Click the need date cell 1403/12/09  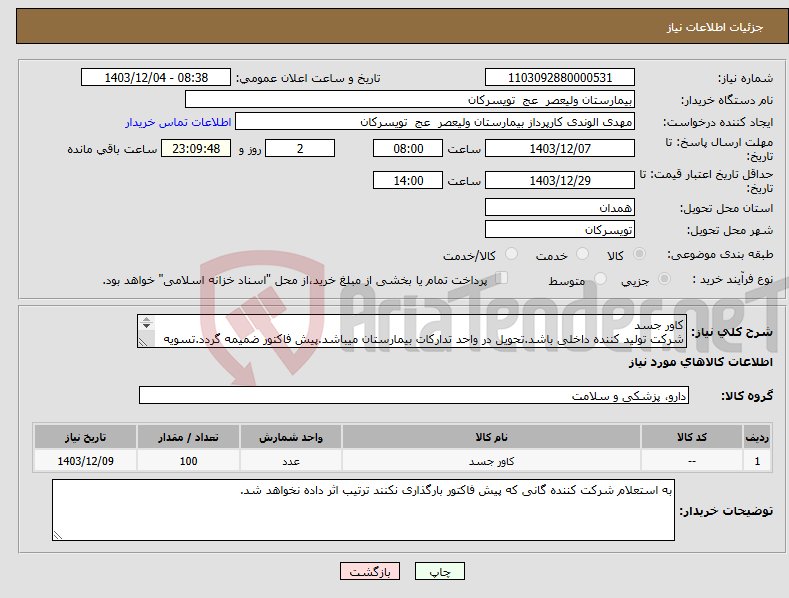pyautogui.click(x=86, y=461)
